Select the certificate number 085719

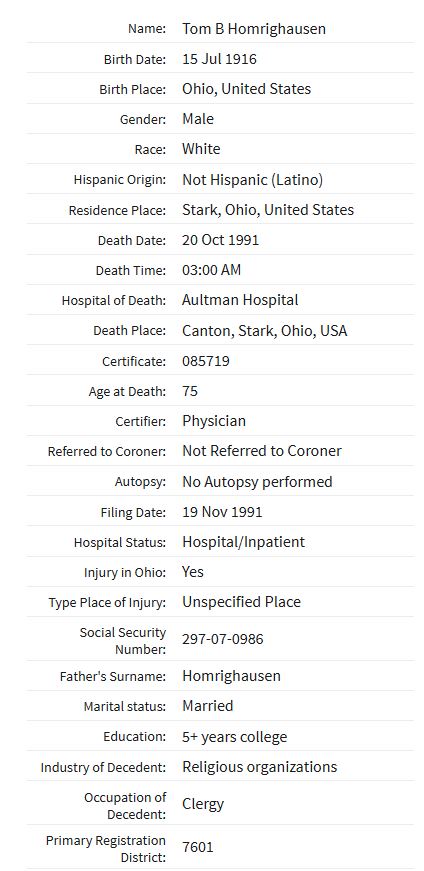[x=206, y=361]
